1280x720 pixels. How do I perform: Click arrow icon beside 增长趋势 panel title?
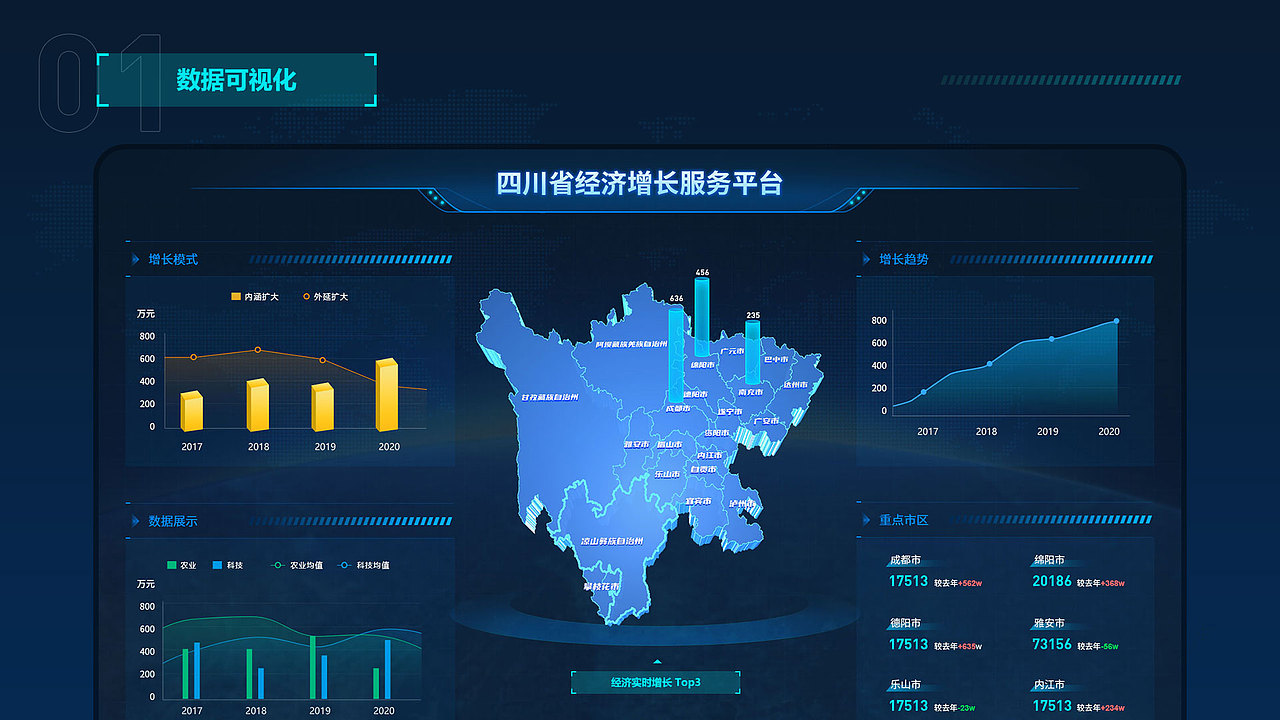[x=866, y=259]
